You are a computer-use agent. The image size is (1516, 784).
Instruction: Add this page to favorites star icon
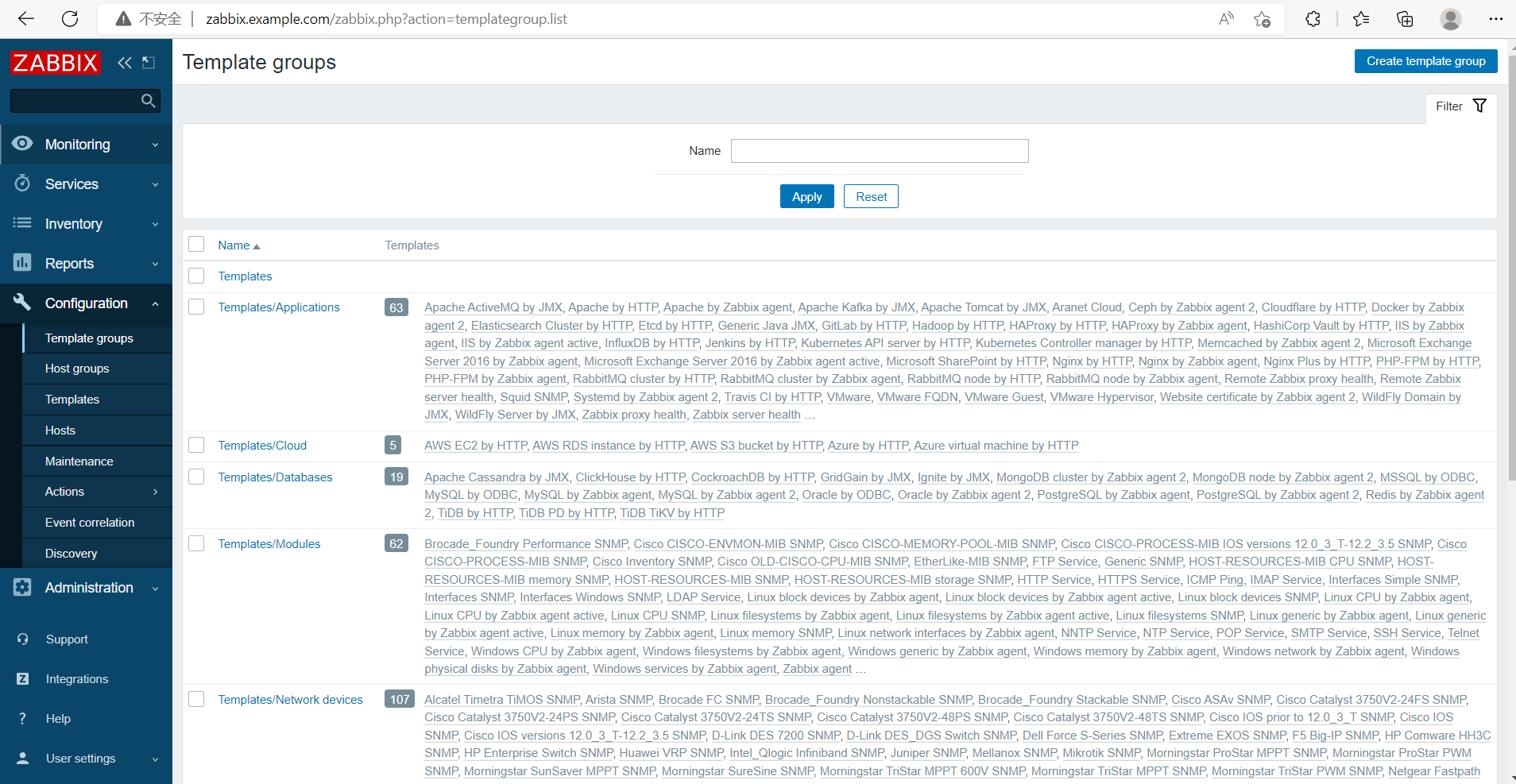[1262, 19]
